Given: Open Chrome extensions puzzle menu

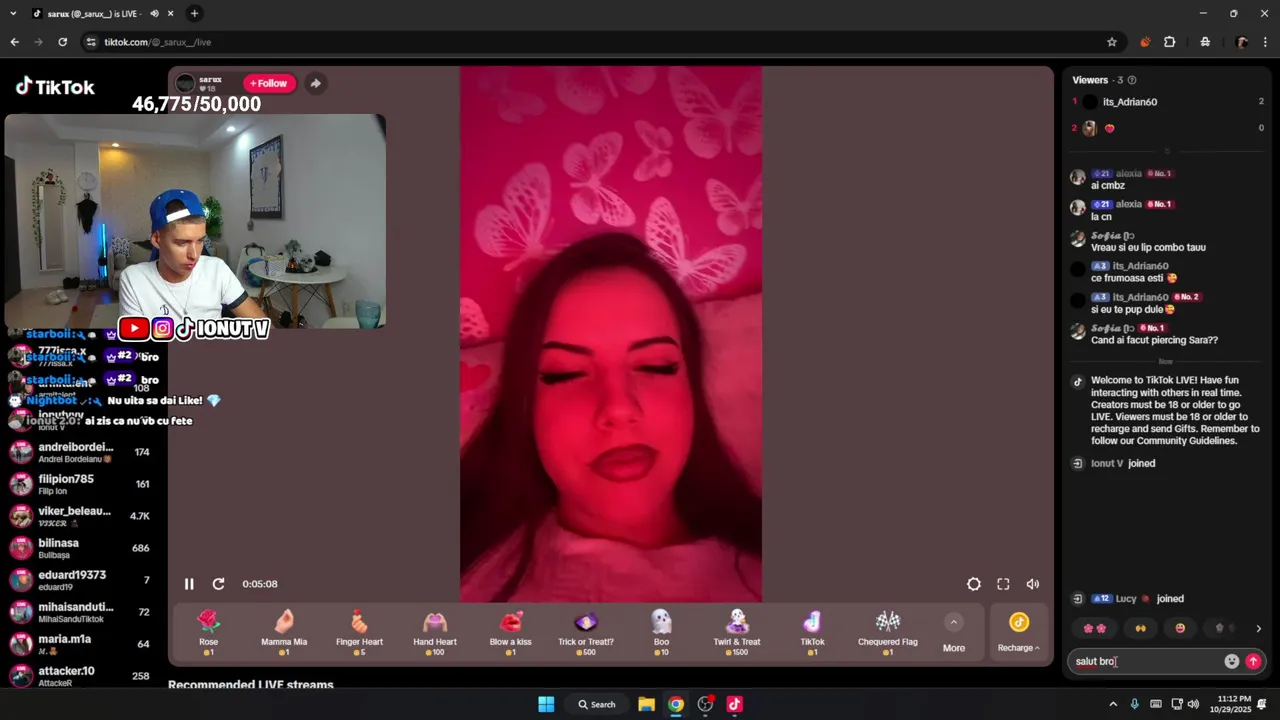Looking at the screenshot, I should click(1170, 42).
